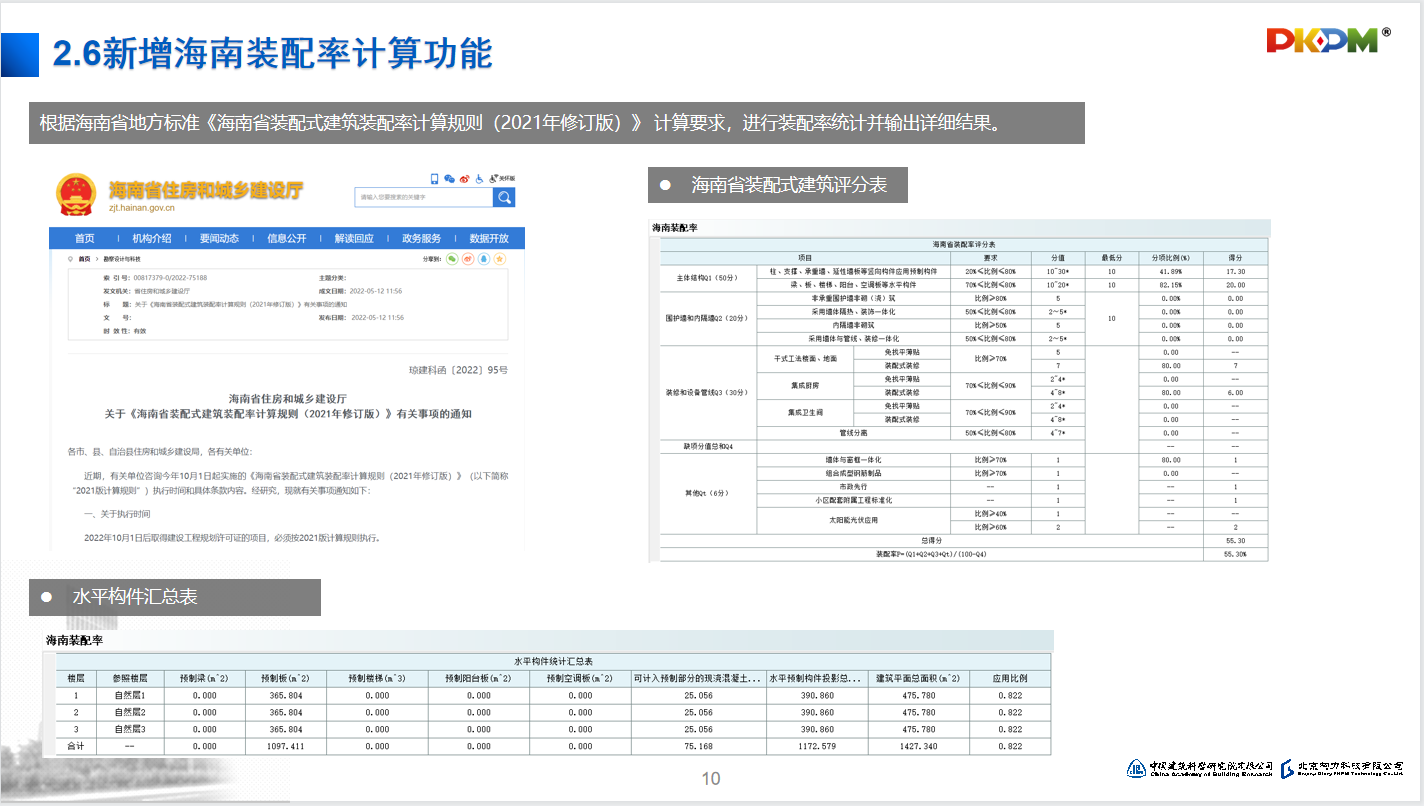
Task: Share via green WeChat share icon
Action: tap(452, 259)
